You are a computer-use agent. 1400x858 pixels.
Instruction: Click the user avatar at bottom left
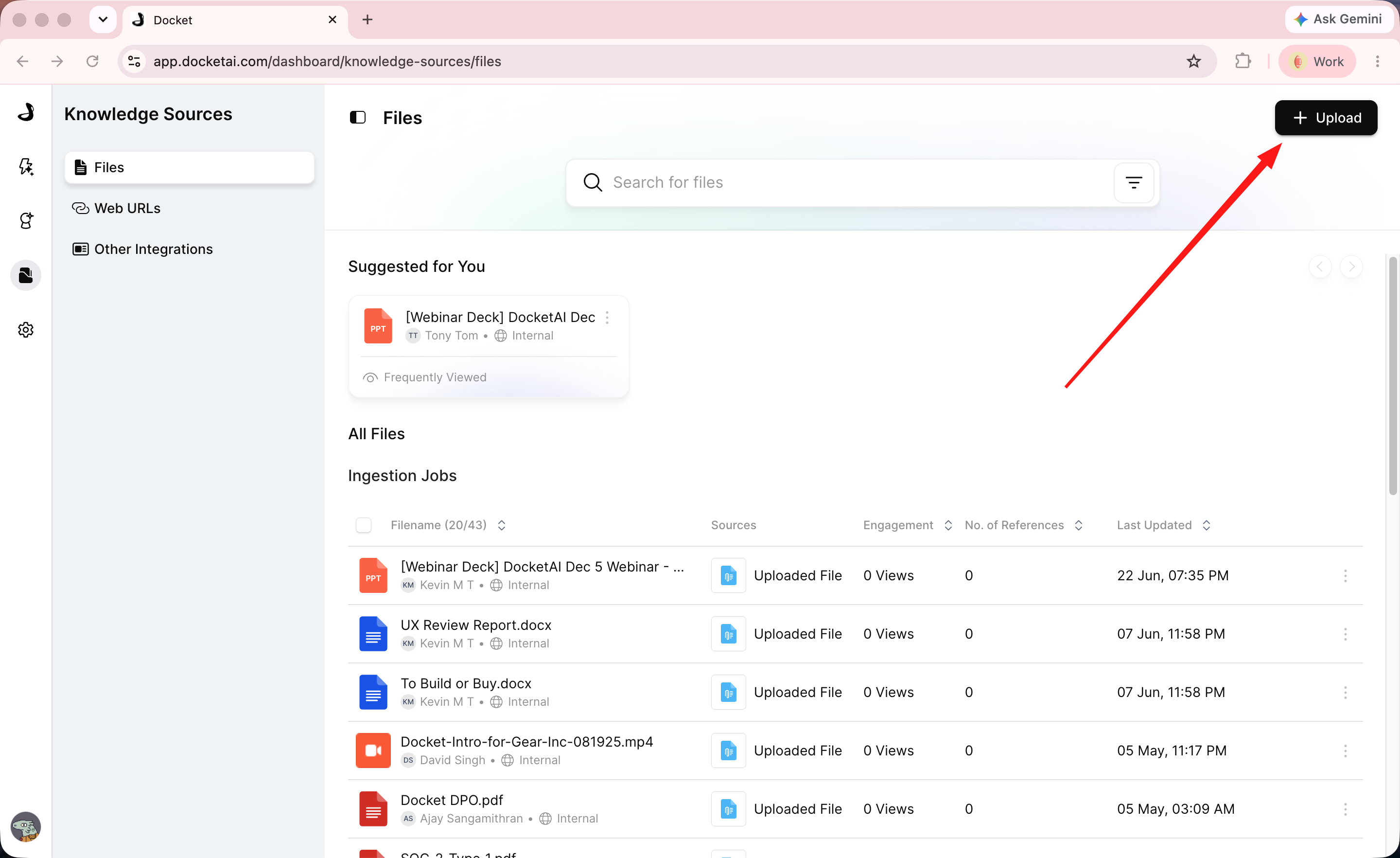26,826
